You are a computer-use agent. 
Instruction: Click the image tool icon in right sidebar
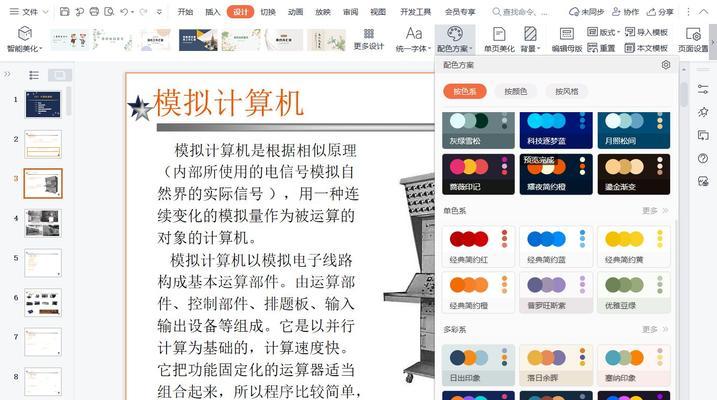coord(703,181)
